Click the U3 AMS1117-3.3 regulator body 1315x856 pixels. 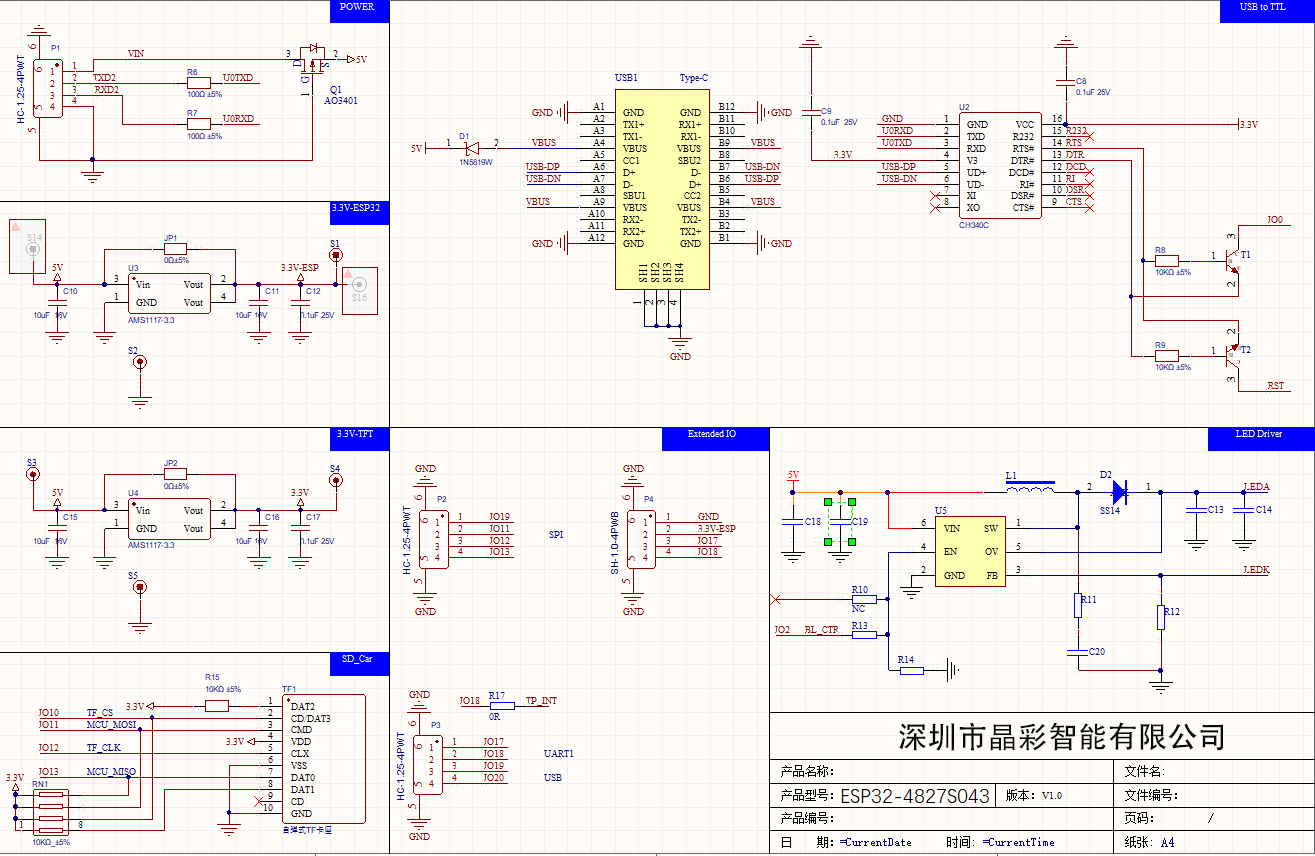(x=169, y=293)
